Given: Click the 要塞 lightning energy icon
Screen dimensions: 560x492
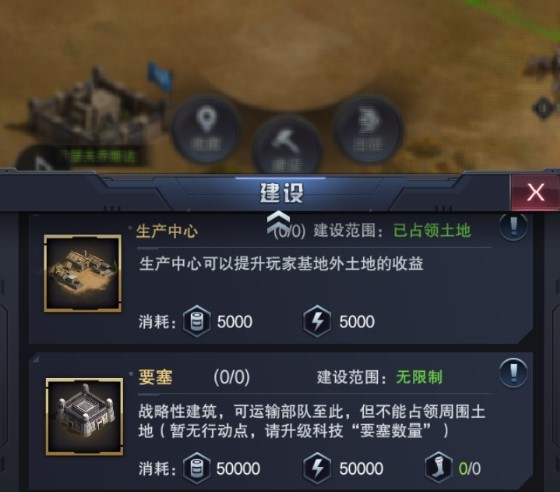Looking at the screenshot, I should pos(317,468).
